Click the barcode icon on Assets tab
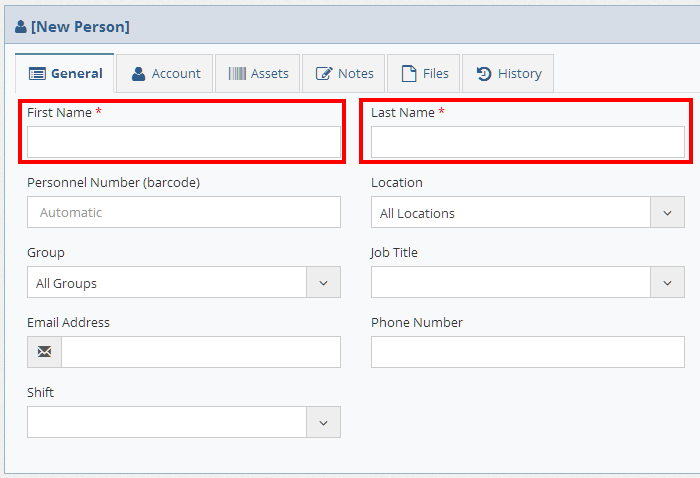This screenshot has height=478, width=700. pos(237,74)
